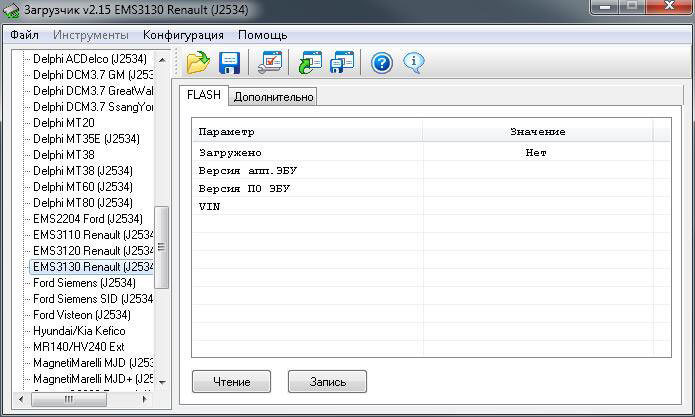Select Delphi MT80 (J2534) in the list
Screen dimensions: 695x417
[82, 203]
